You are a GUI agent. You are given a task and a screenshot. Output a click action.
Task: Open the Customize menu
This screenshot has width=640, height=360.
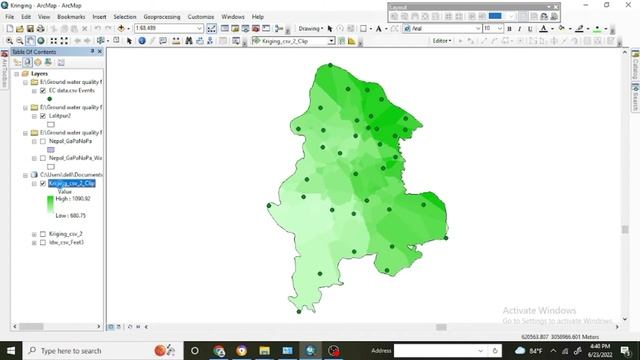pos(200,17)
